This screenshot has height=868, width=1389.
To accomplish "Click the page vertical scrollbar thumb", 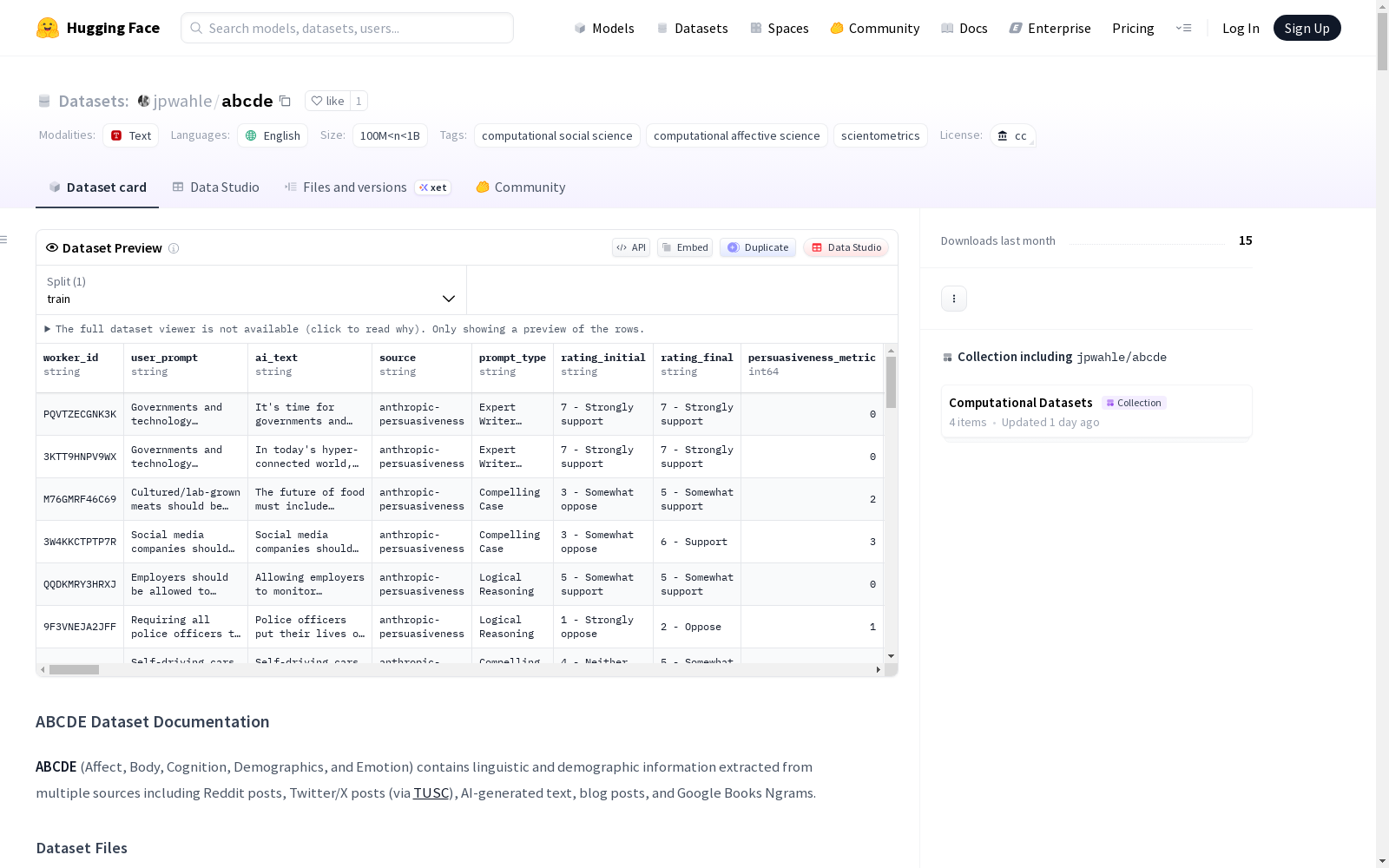I will (1382, 41).
